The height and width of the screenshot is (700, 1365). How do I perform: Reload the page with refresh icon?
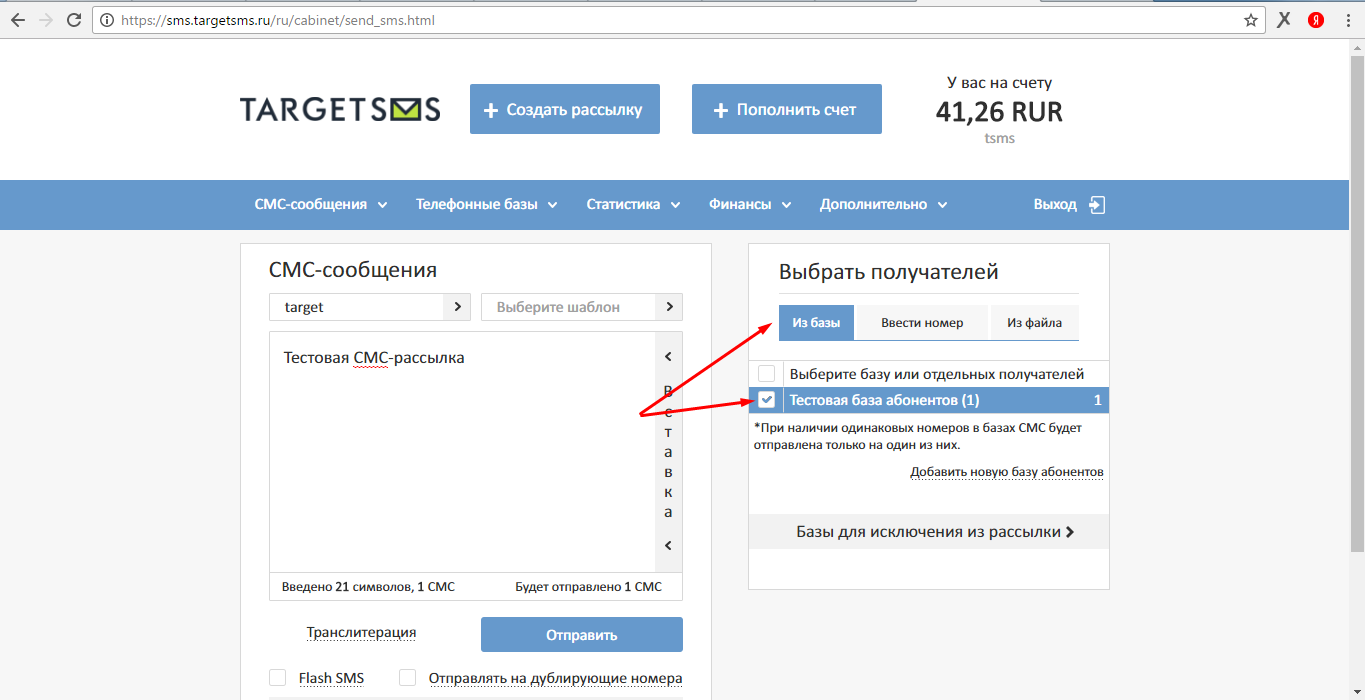[74, 20]
